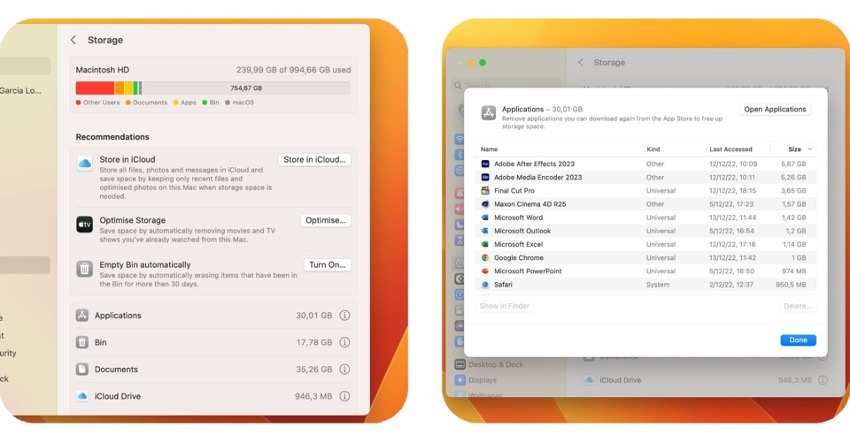Viewport: 850px width, 444px height.
Task: Show info for Applications 30,01 GB
Action: 344,316
